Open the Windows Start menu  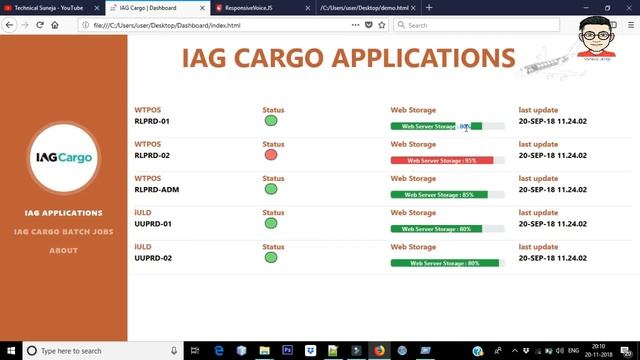coord(11,351)
